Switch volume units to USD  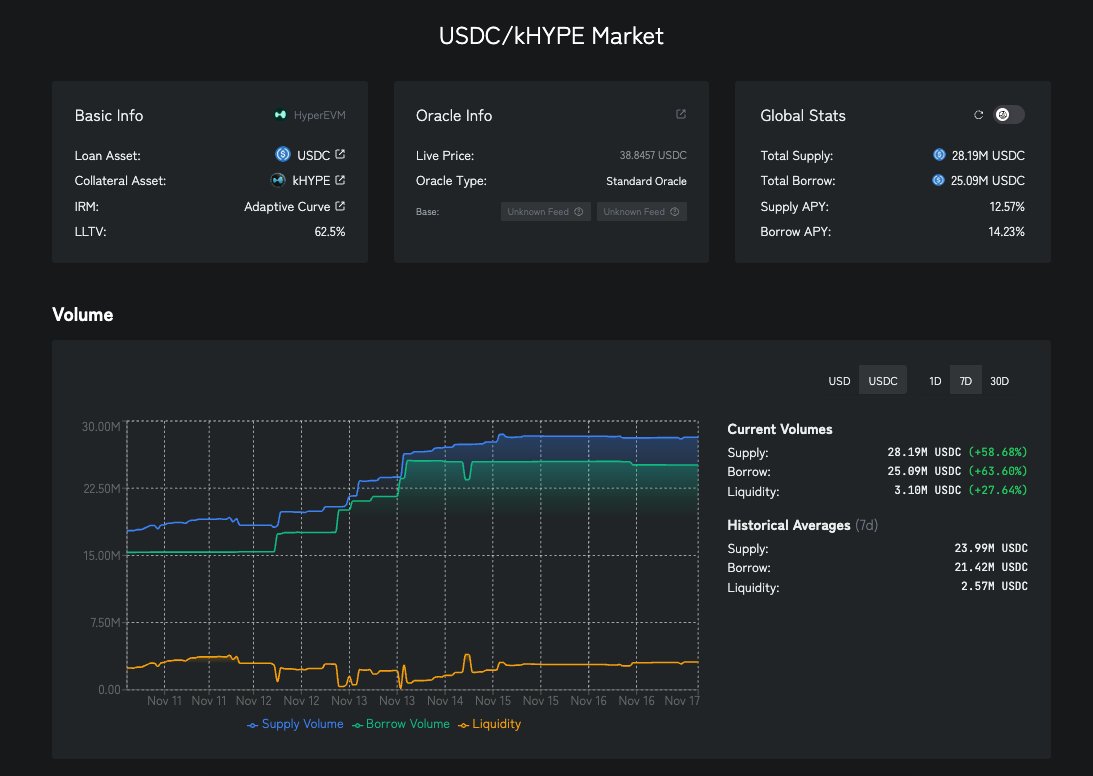(839, 381)
